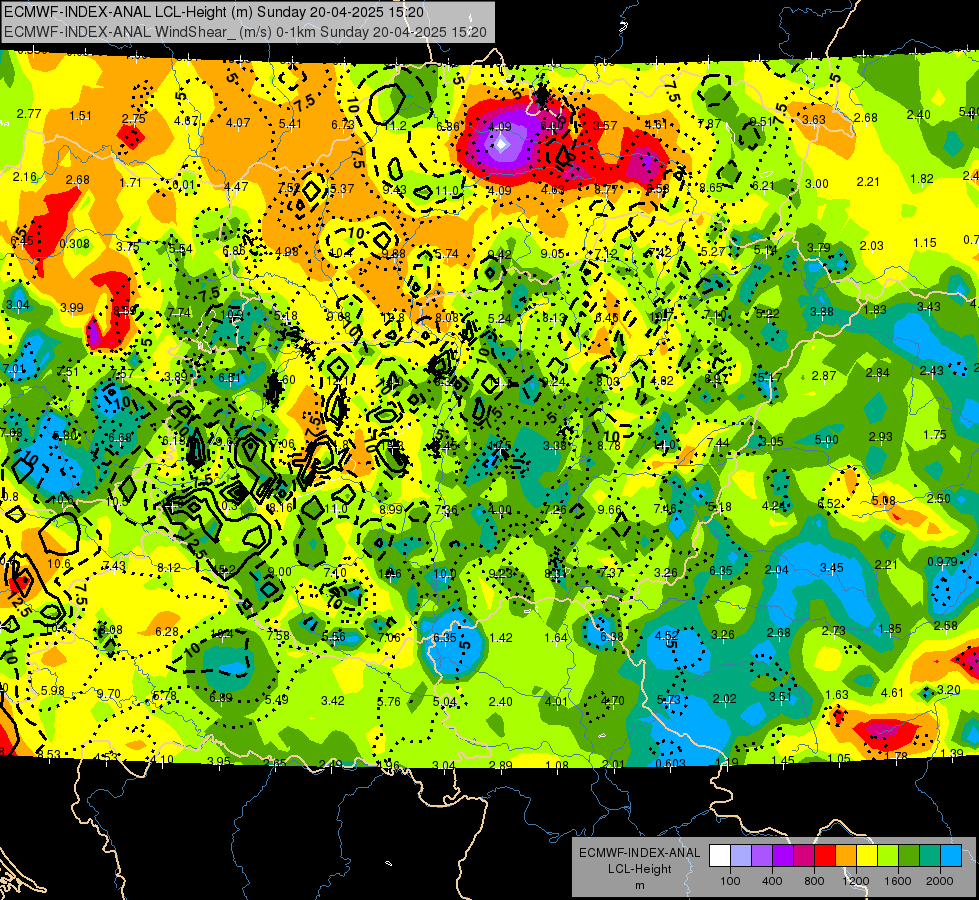Click the map value 1.51
Image resolution: width=979 pixels, height=900 pixels.
click(81, 116)
